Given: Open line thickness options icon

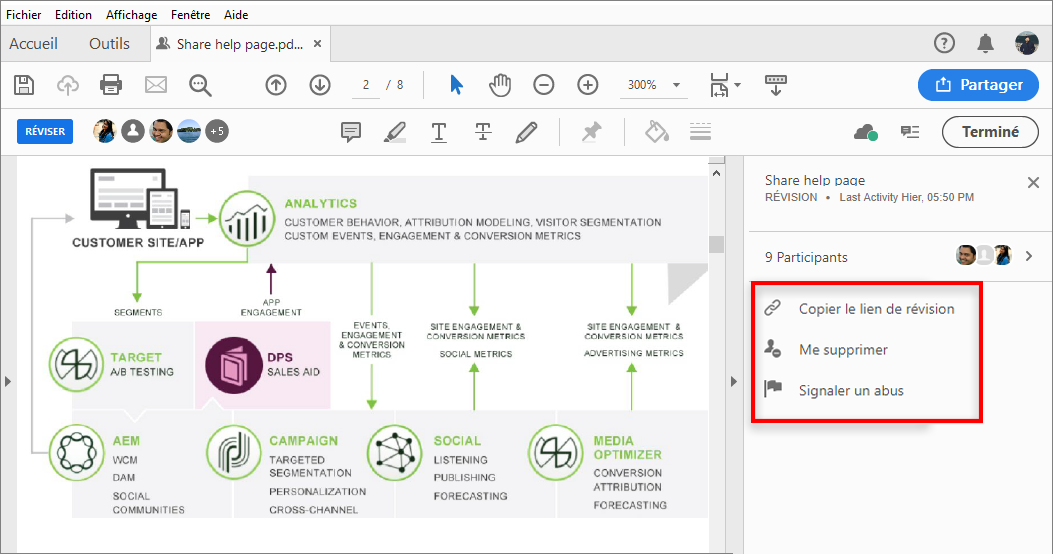Looking at the screenshot, I should point(700,132).
